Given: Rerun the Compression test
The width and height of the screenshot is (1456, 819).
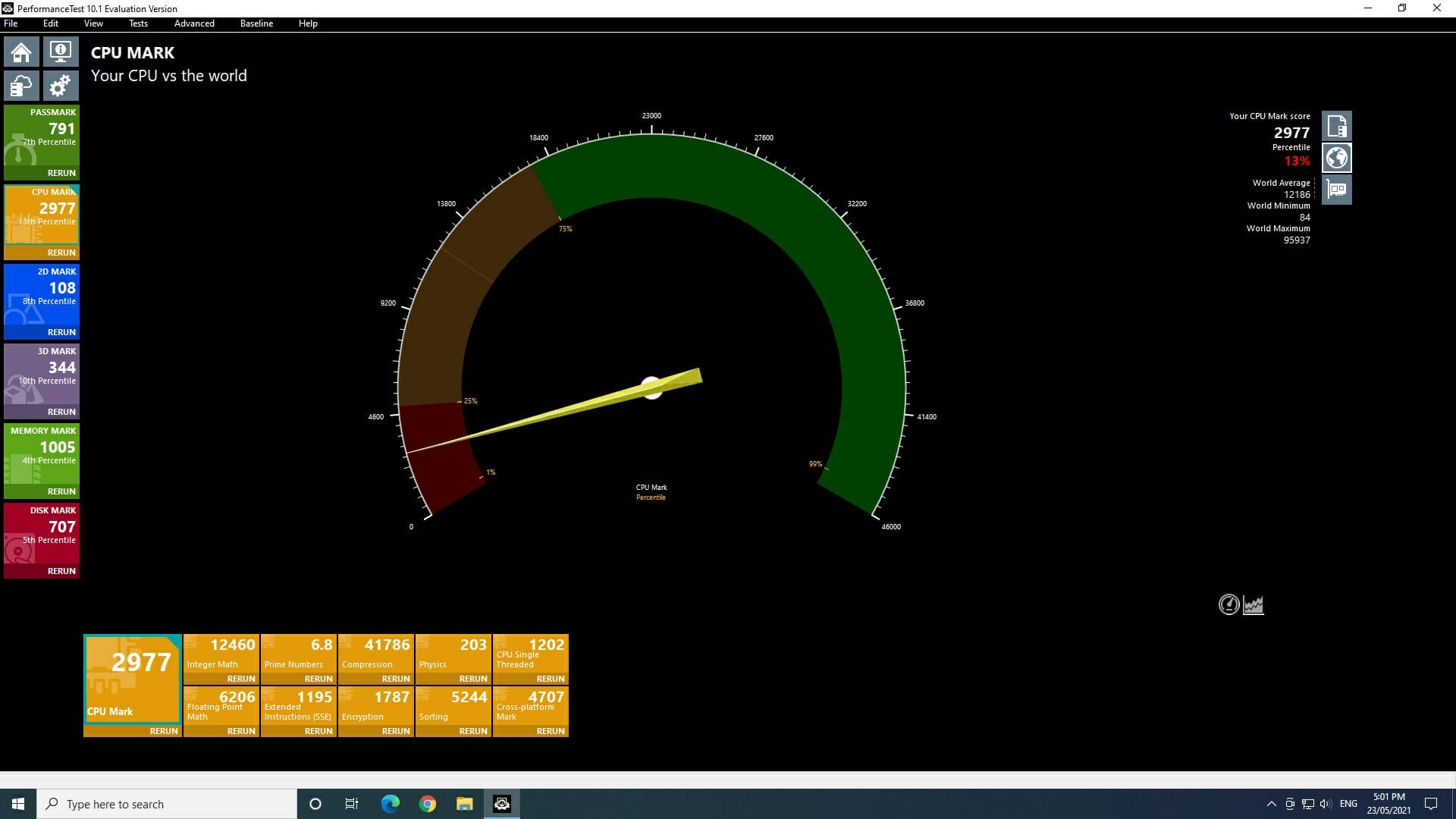Looking at the screenshot, I should pyautogui.click(x=396, y=679).
